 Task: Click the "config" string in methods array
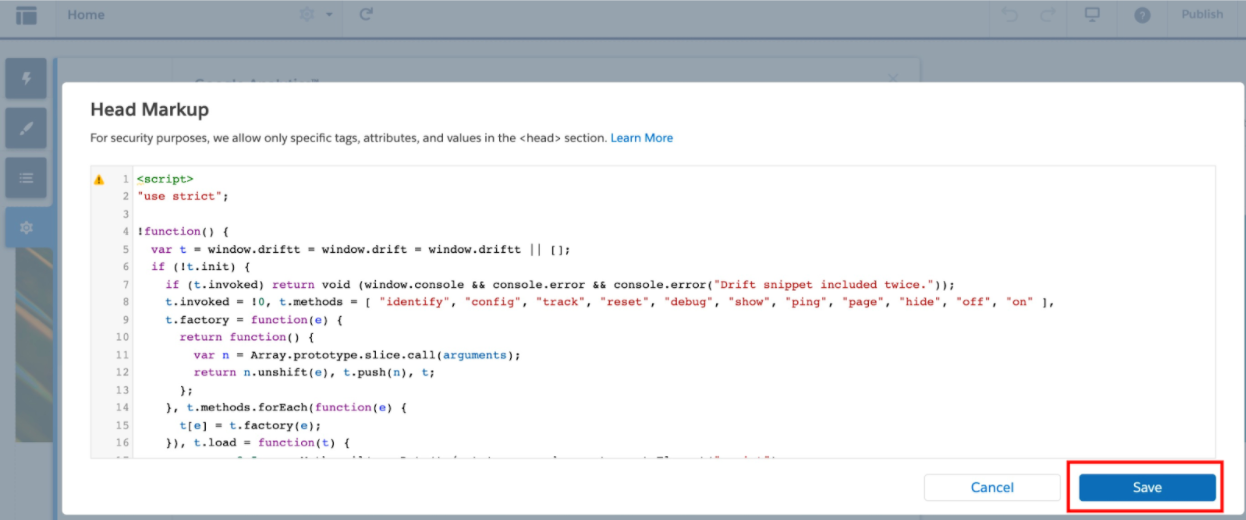492,302
